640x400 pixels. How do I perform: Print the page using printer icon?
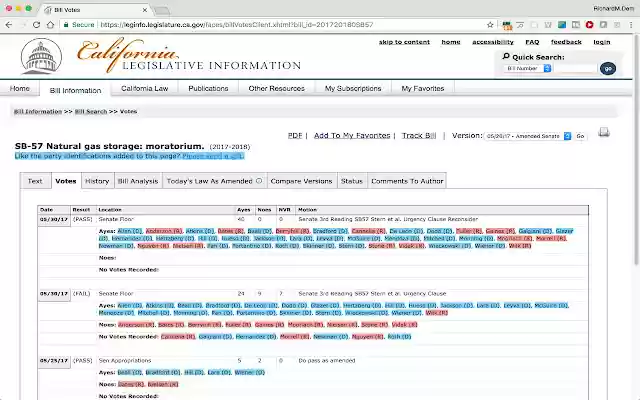[604, 132]
